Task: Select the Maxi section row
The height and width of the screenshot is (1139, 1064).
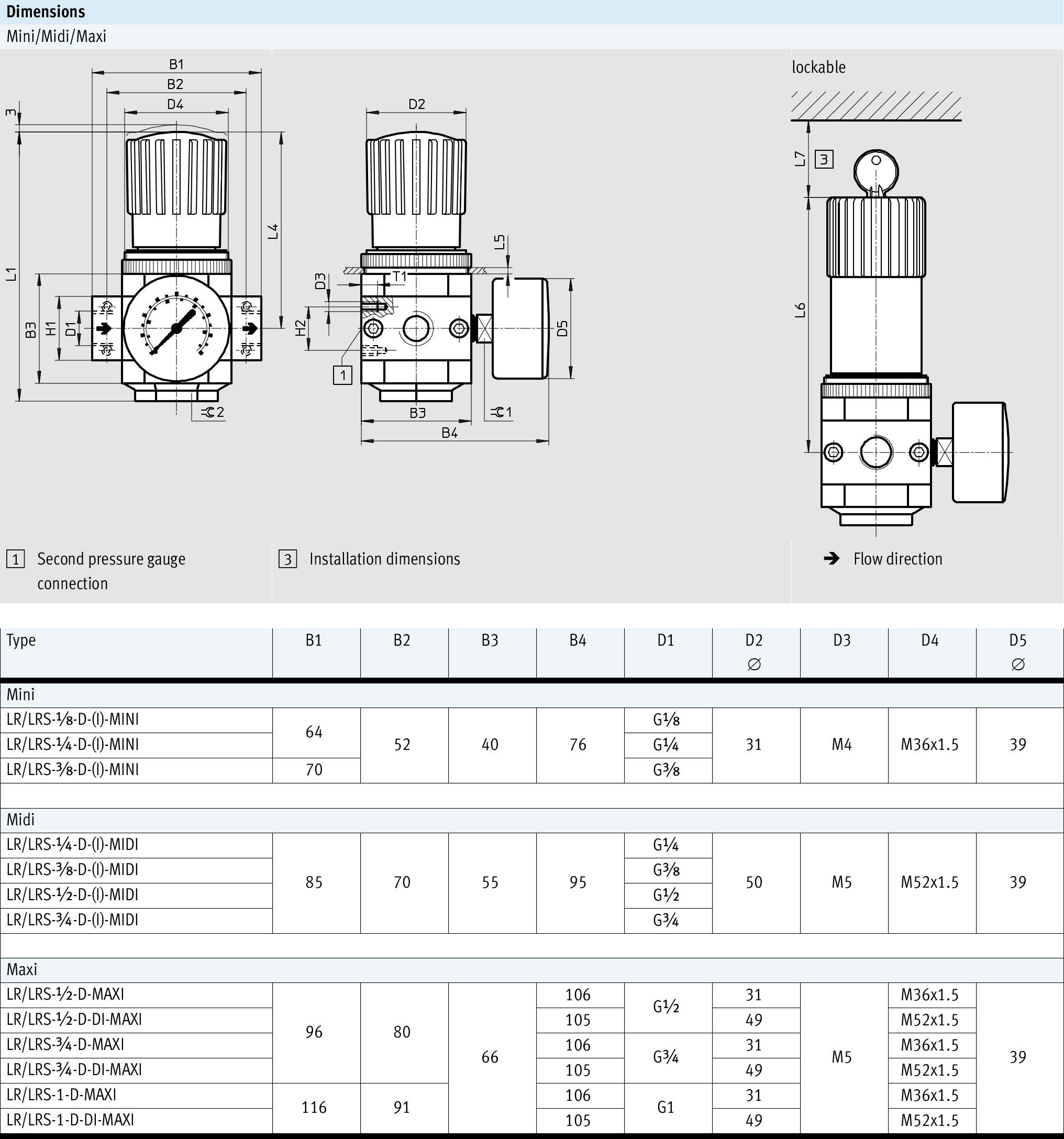Action: pyautogui.click(x=22, y=969)
